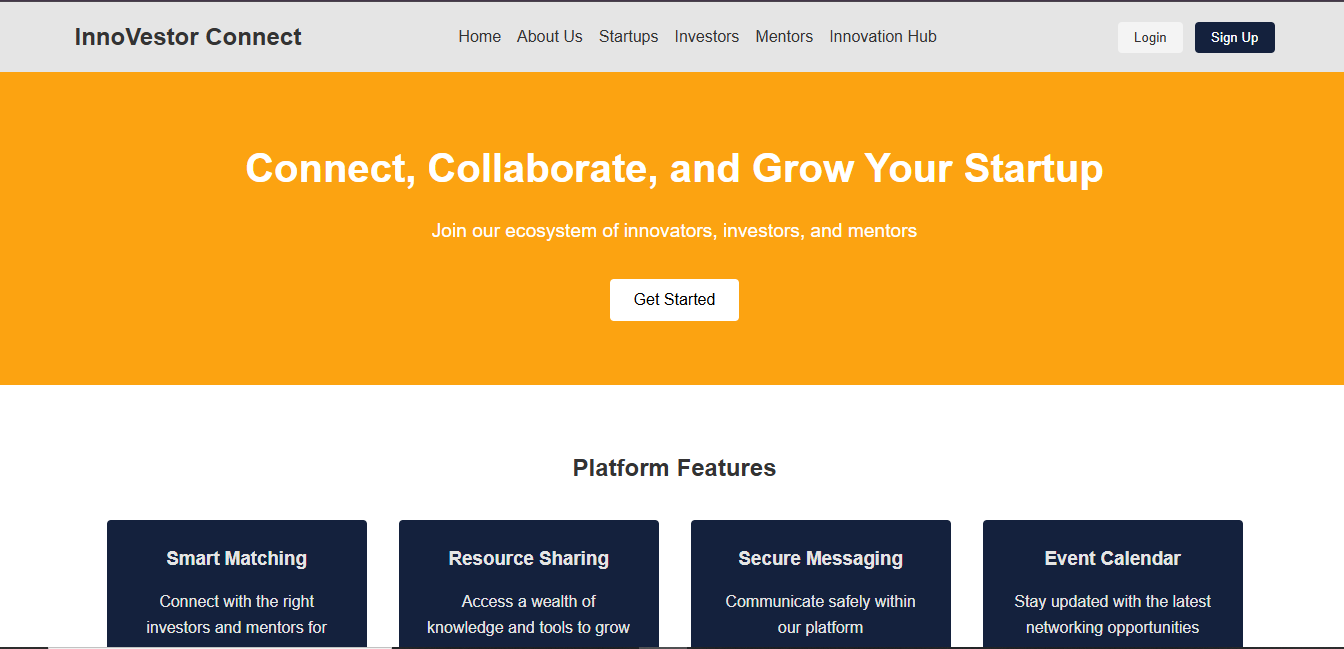The image size is (1344, 649).
Task: Click the 'Communicate safely' description text
Action: click(x=820, y=614)
